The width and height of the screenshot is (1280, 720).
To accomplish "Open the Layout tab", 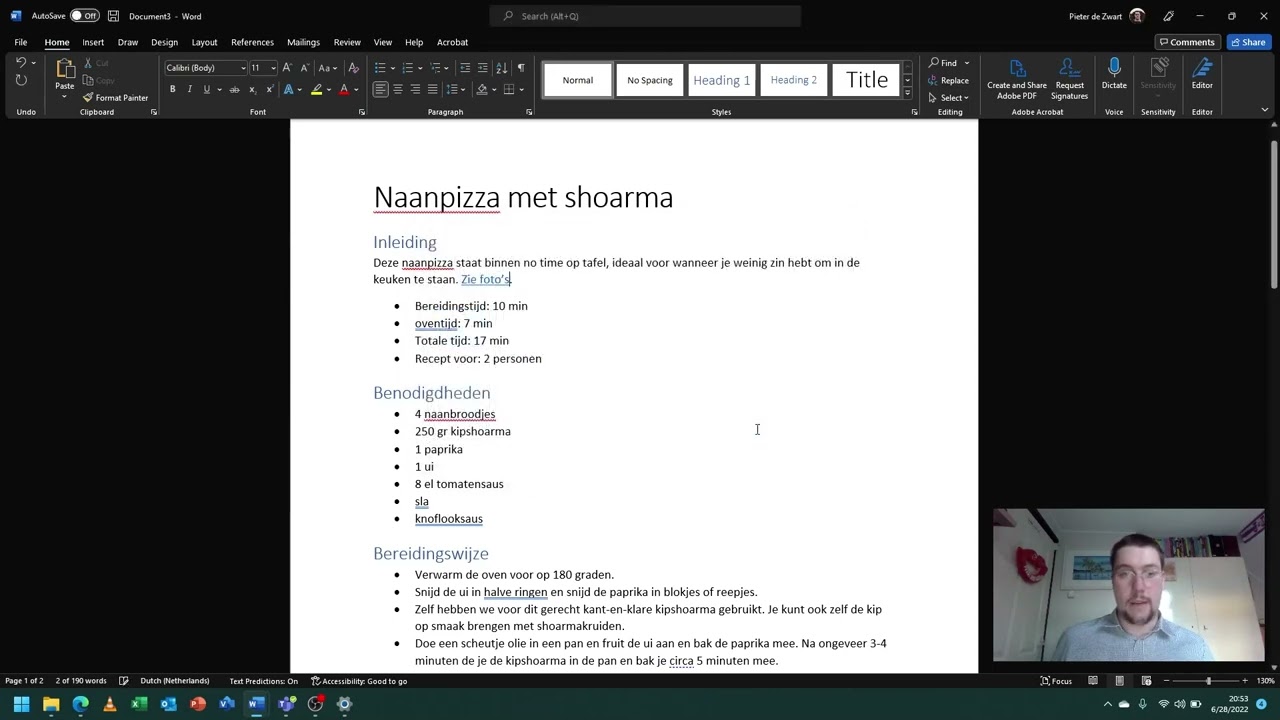I will point(204,42).
